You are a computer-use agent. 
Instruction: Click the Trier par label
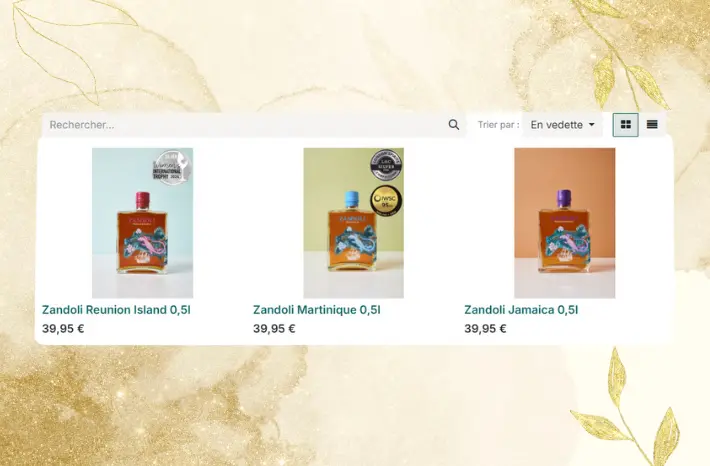498,125
